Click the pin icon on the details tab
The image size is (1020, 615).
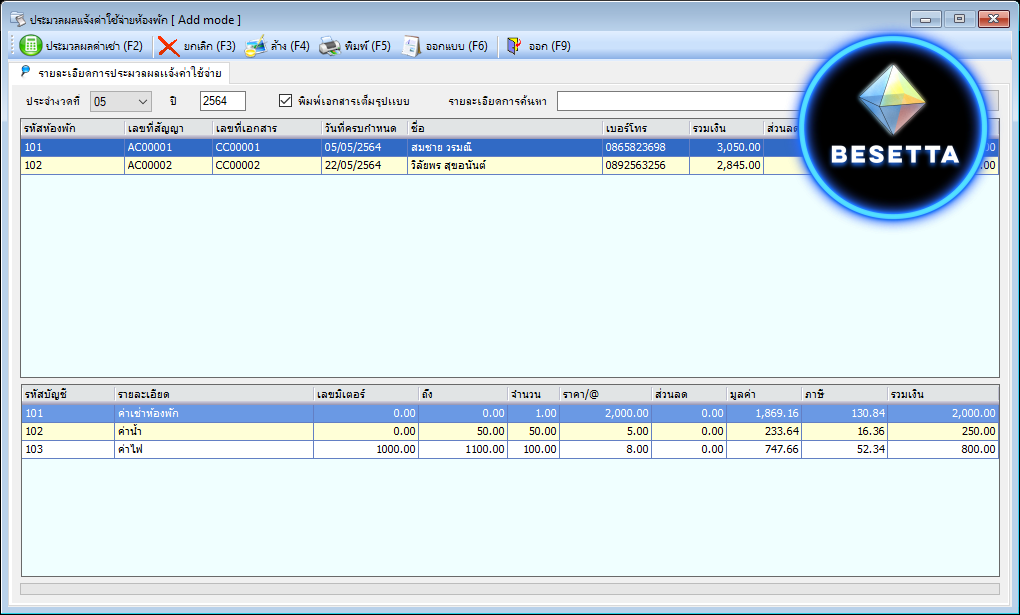25,72
